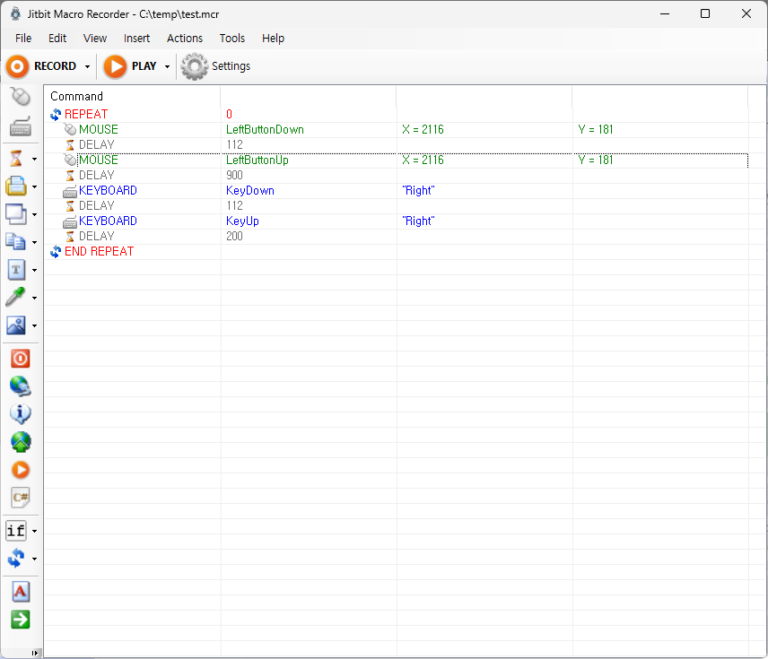
Task: Expand the sidebar via the bottom chevron
Action: pyautogui.click(x=34, y=653)
